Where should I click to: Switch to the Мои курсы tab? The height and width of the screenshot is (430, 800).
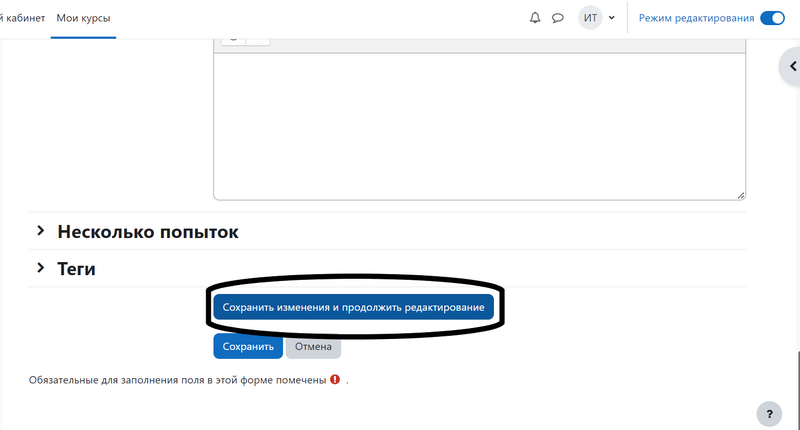[x=83, y=18]
